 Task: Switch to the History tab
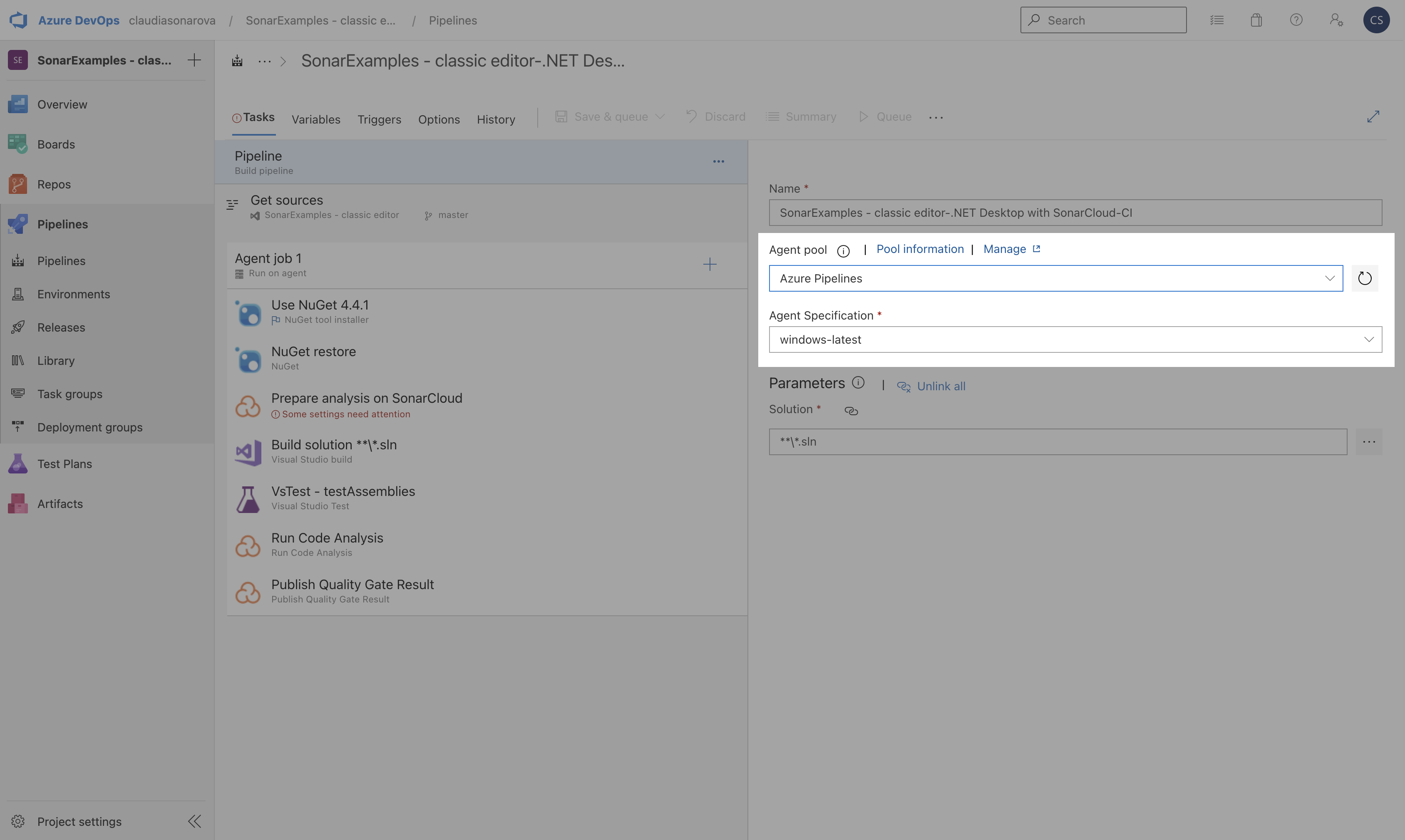(496, 119)
